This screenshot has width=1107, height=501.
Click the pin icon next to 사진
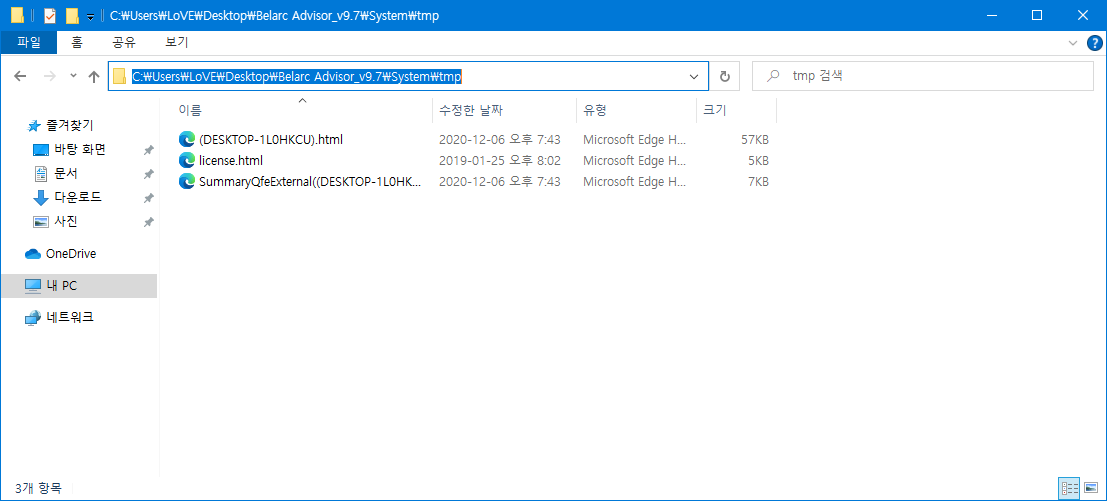[x=148, y=222]
